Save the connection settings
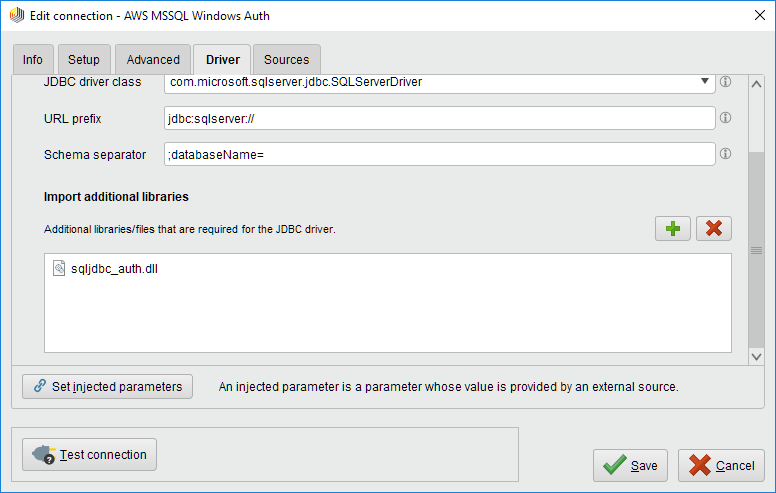This screenshot has height=493, width=776. click(630, 465)
